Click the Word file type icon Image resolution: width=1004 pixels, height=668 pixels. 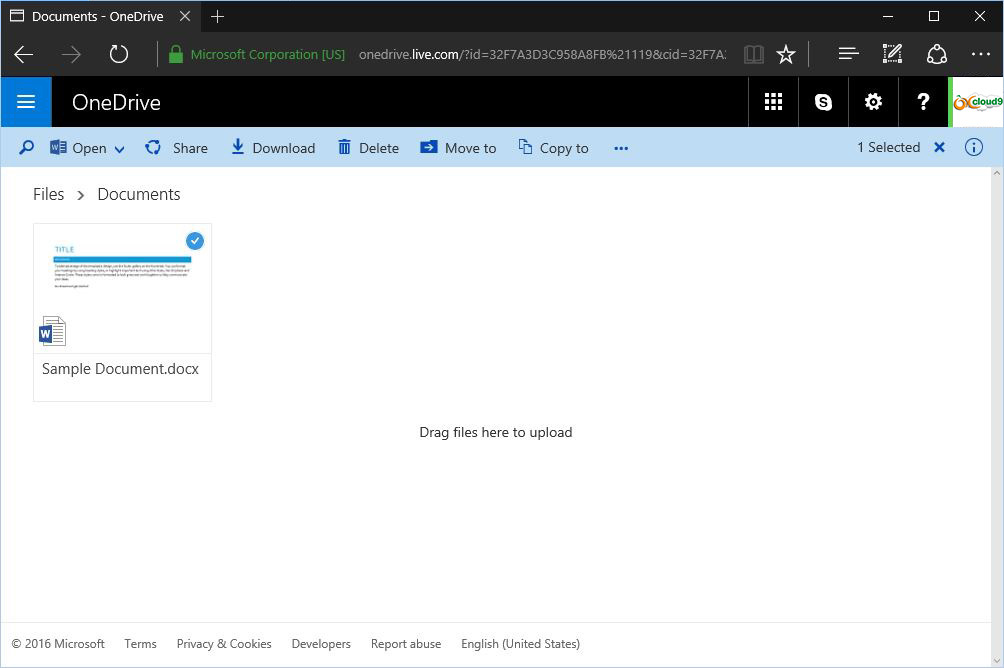pos(53,331)
